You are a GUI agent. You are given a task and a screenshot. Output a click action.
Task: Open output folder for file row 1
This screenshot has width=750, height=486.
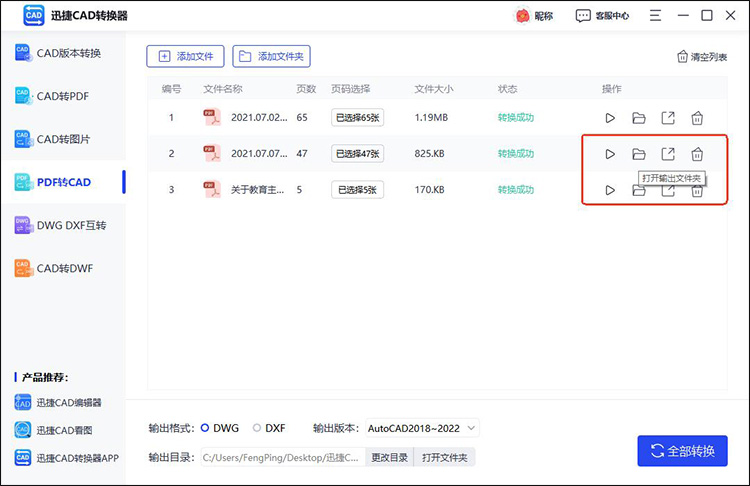coord(639,118)
